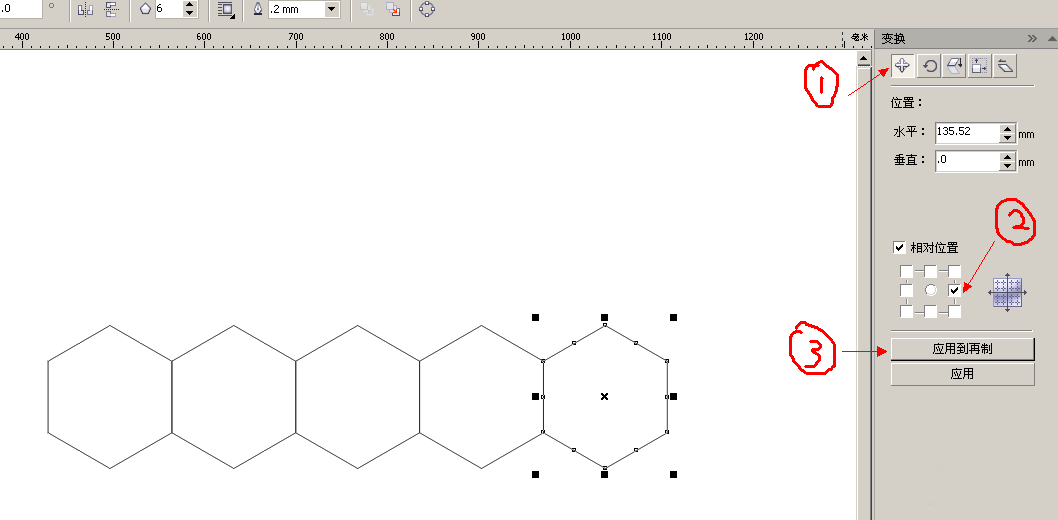Click the outline pen nib icon

(258, 9)
